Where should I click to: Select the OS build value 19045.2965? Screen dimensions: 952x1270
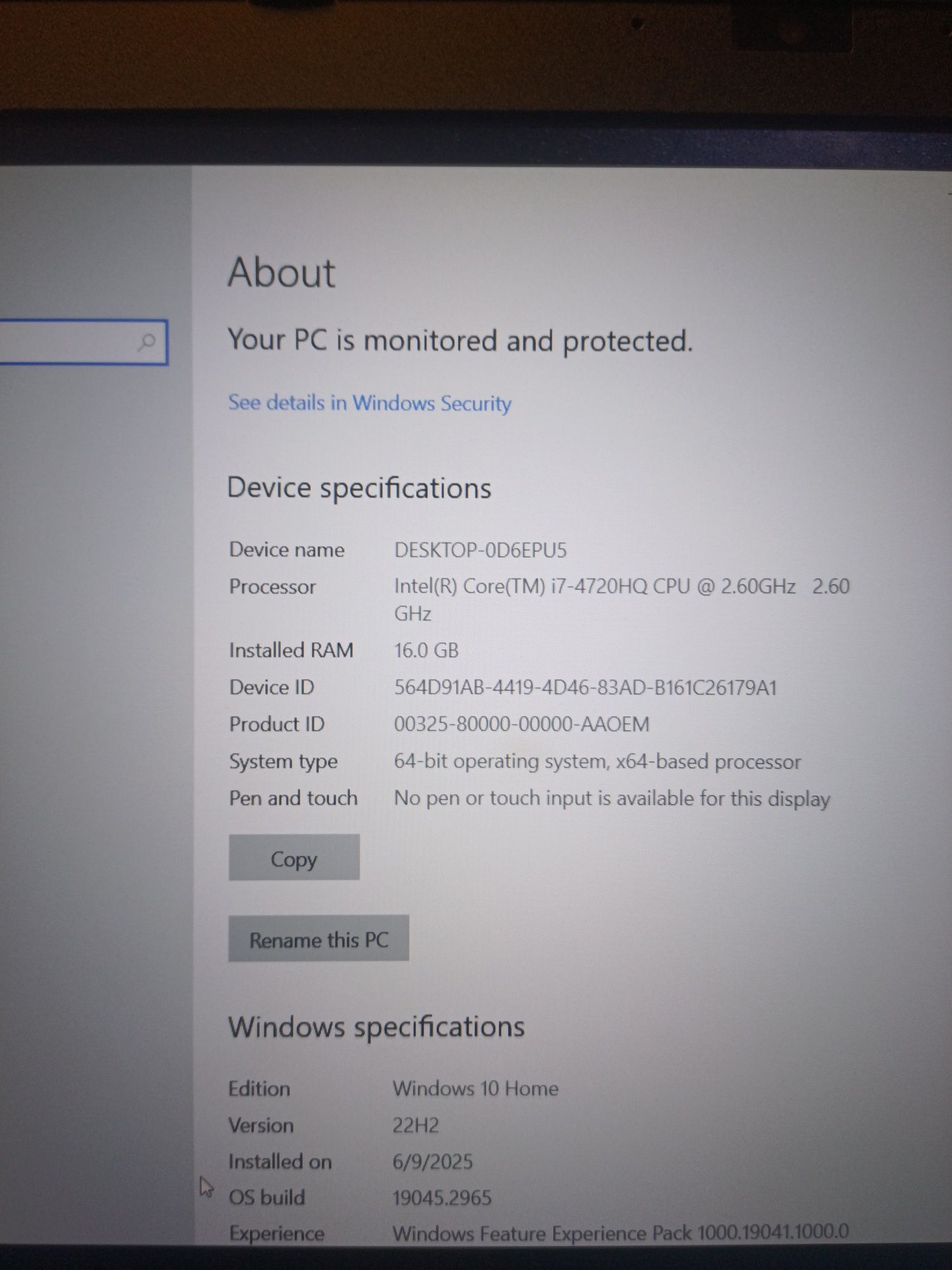[x=442, y=1198]
